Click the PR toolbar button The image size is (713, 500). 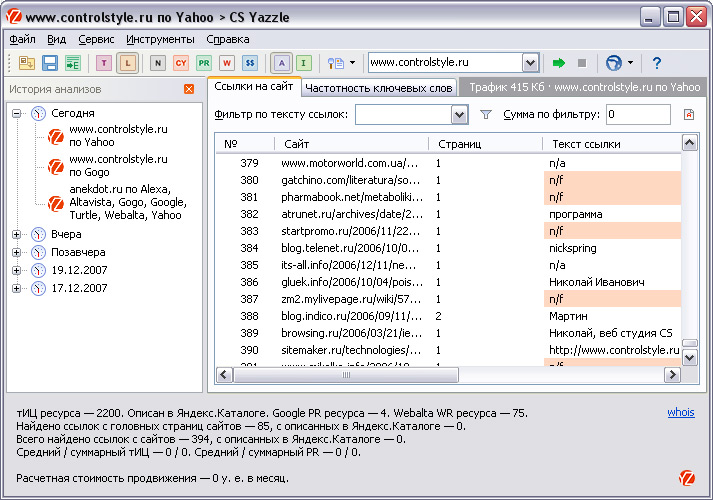click(x=204, y=63)
